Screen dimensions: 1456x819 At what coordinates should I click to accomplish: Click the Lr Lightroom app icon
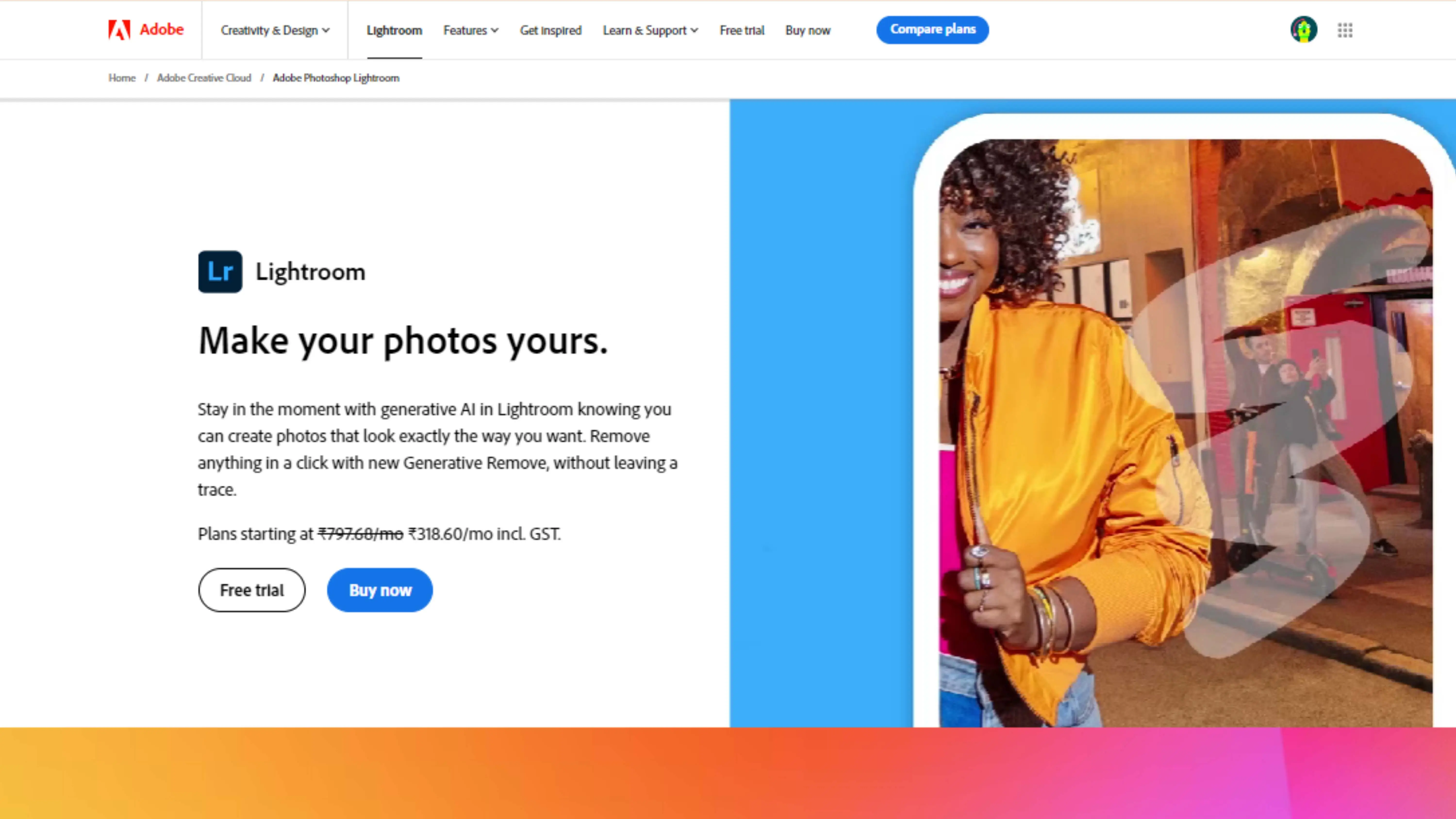point(220,272)
